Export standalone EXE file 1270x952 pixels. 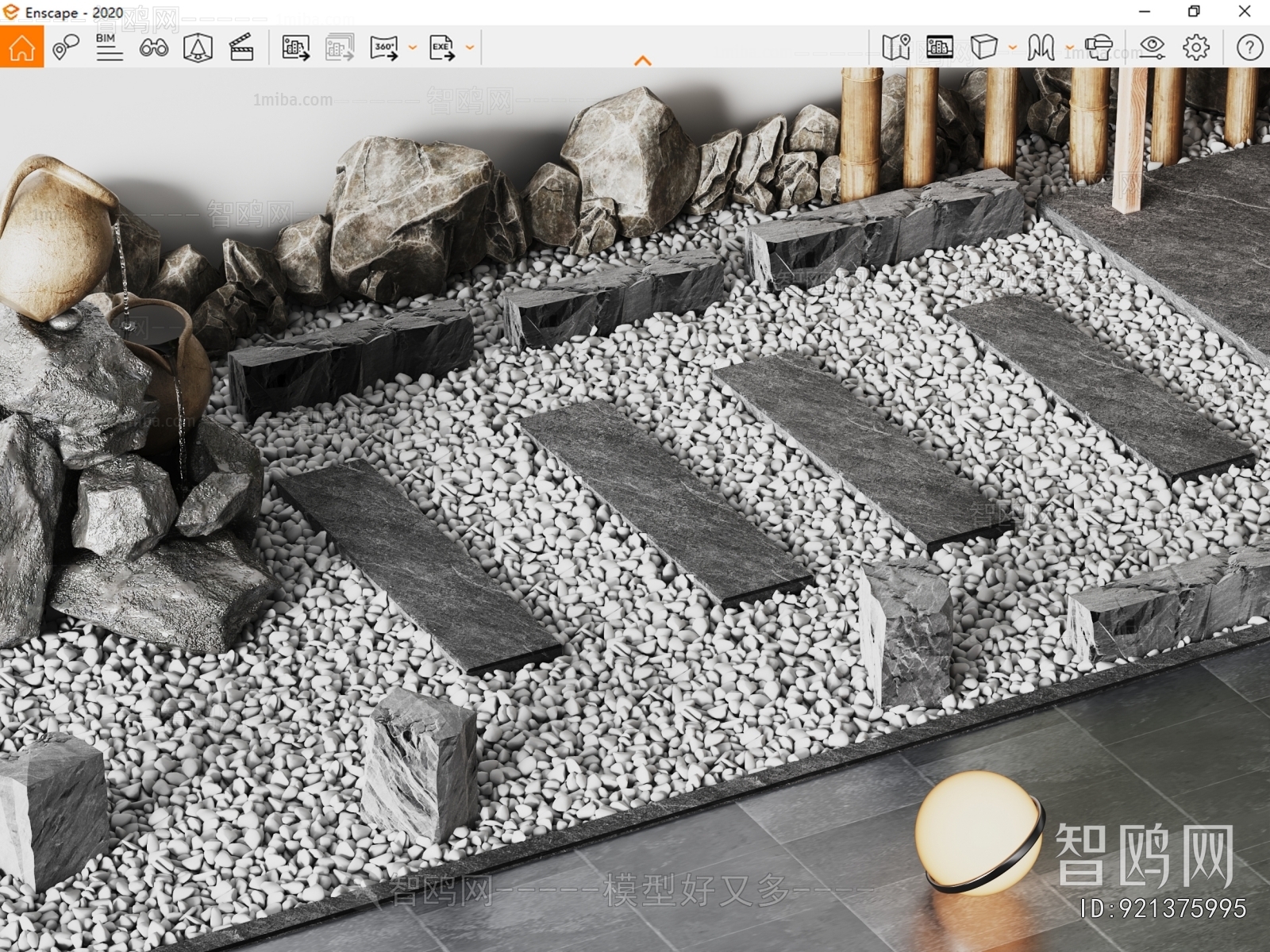coord(442,48)
